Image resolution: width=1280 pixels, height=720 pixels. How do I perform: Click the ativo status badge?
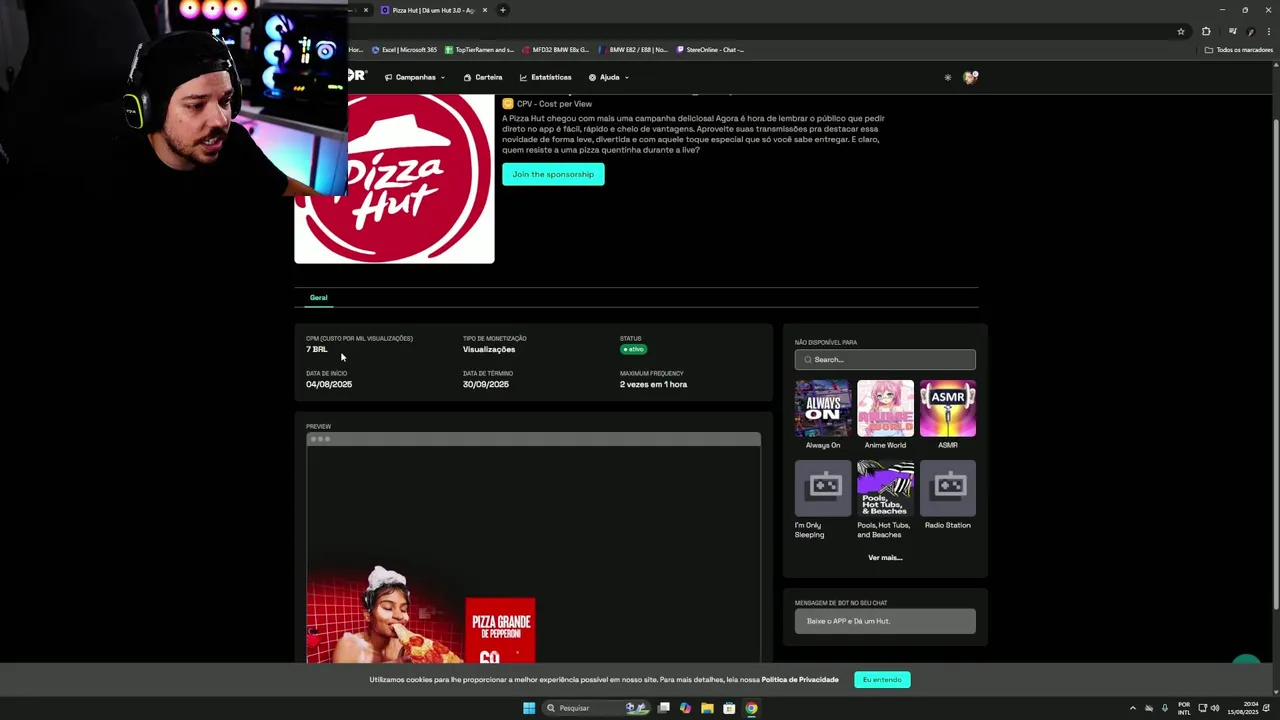[x=633, y=349]
